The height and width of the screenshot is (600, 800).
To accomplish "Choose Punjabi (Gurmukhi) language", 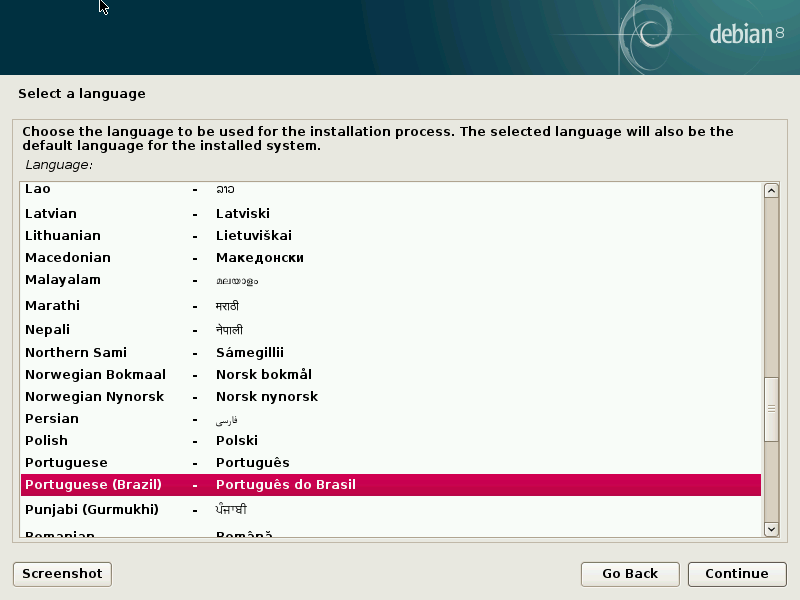I will [390, 509].
